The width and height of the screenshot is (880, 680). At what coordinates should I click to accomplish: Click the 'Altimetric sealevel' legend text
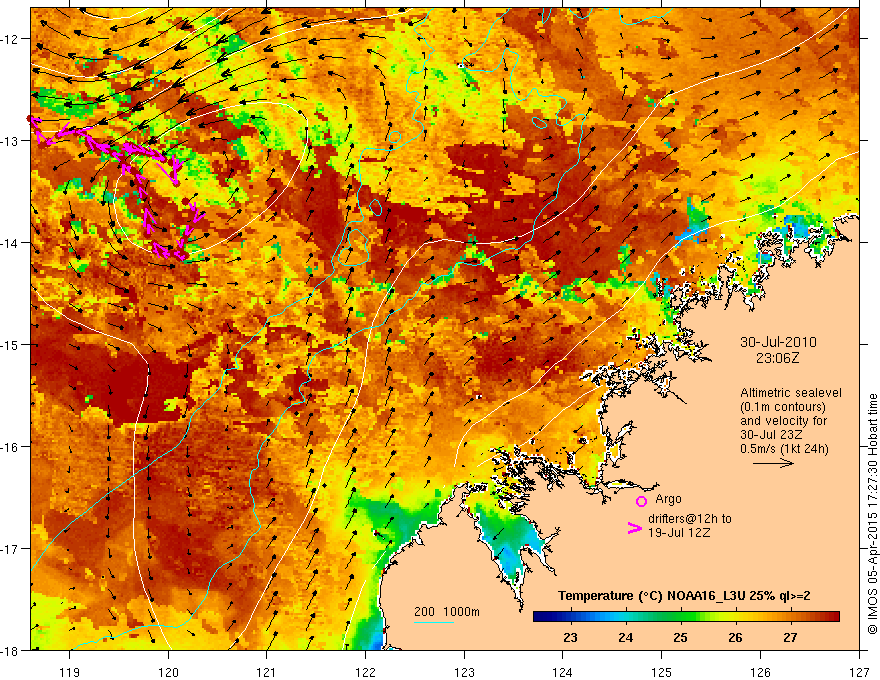pos(791,393)
